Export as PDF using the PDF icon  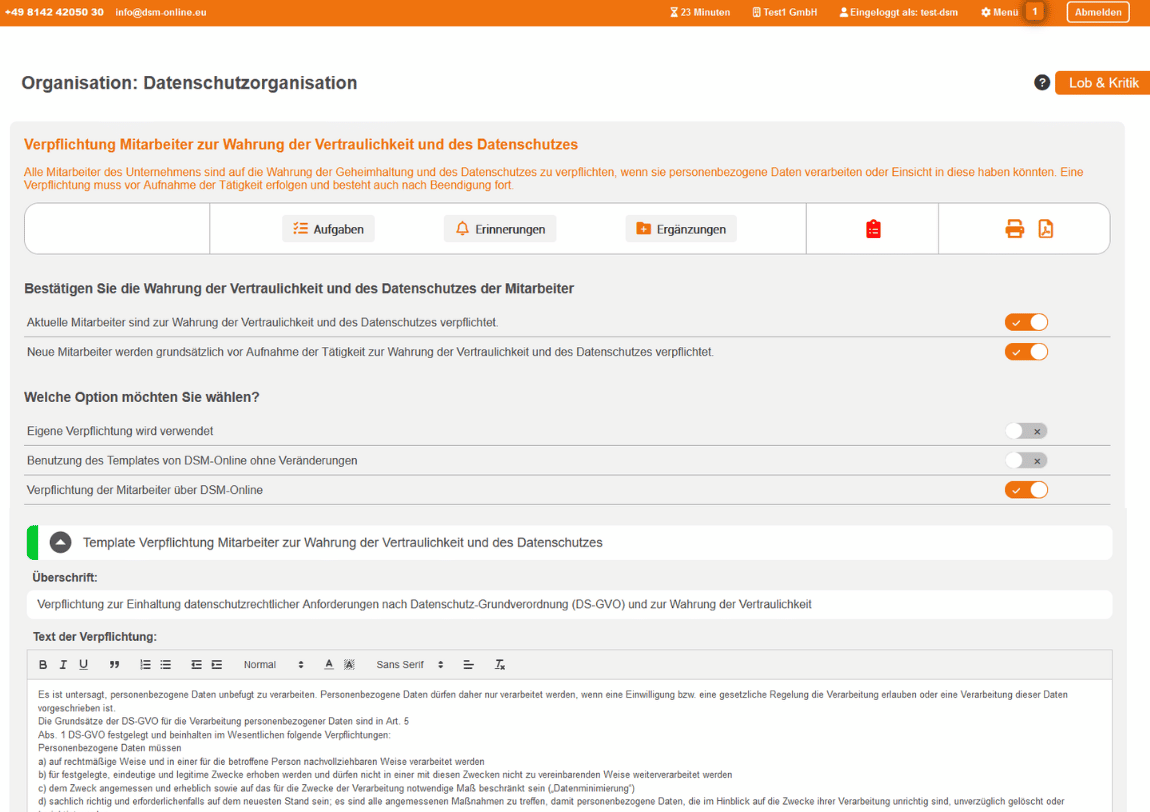point(1044,228)
